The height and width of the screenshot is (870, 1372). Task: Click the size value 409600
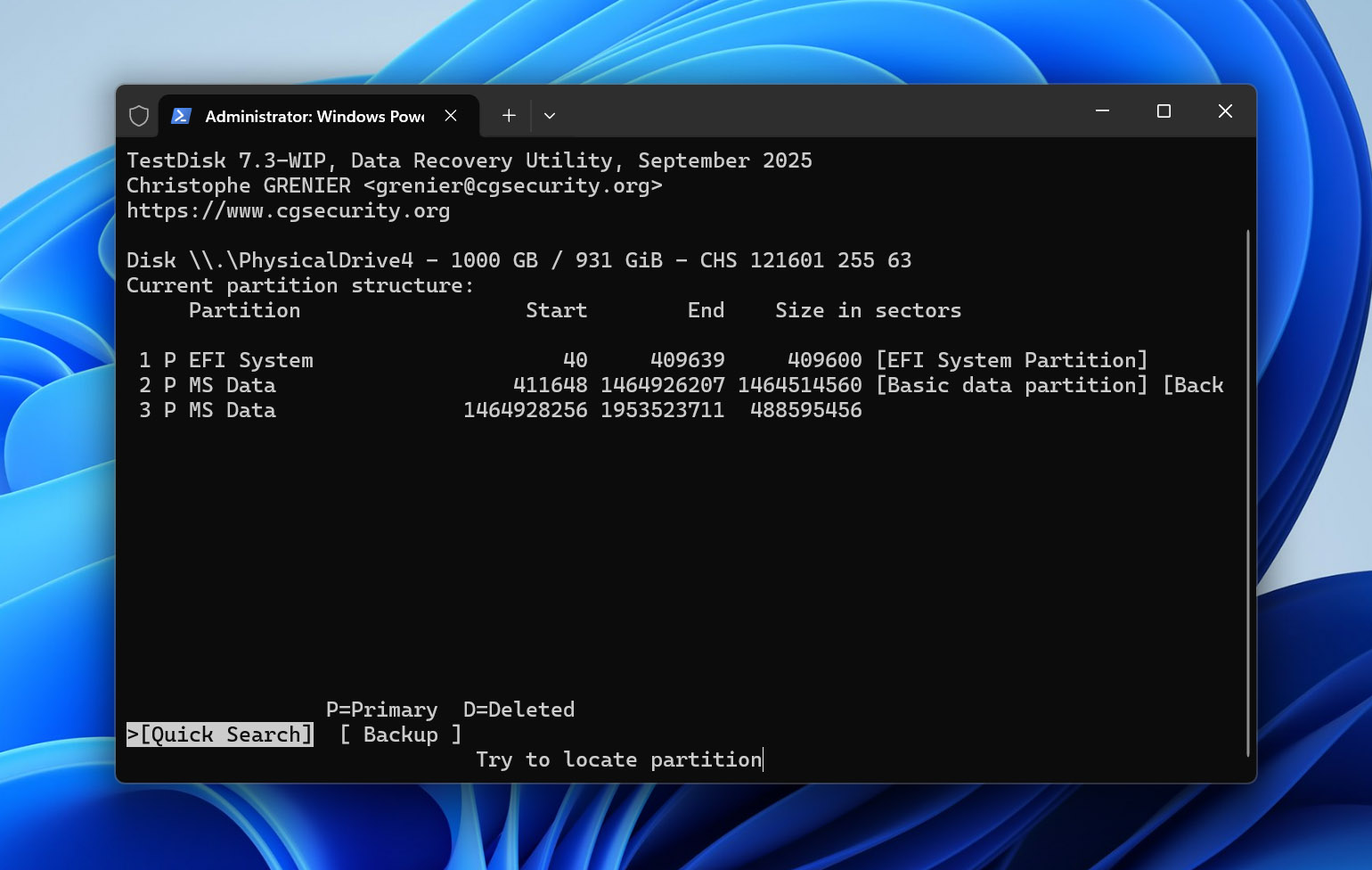click(x=825, y=360)
